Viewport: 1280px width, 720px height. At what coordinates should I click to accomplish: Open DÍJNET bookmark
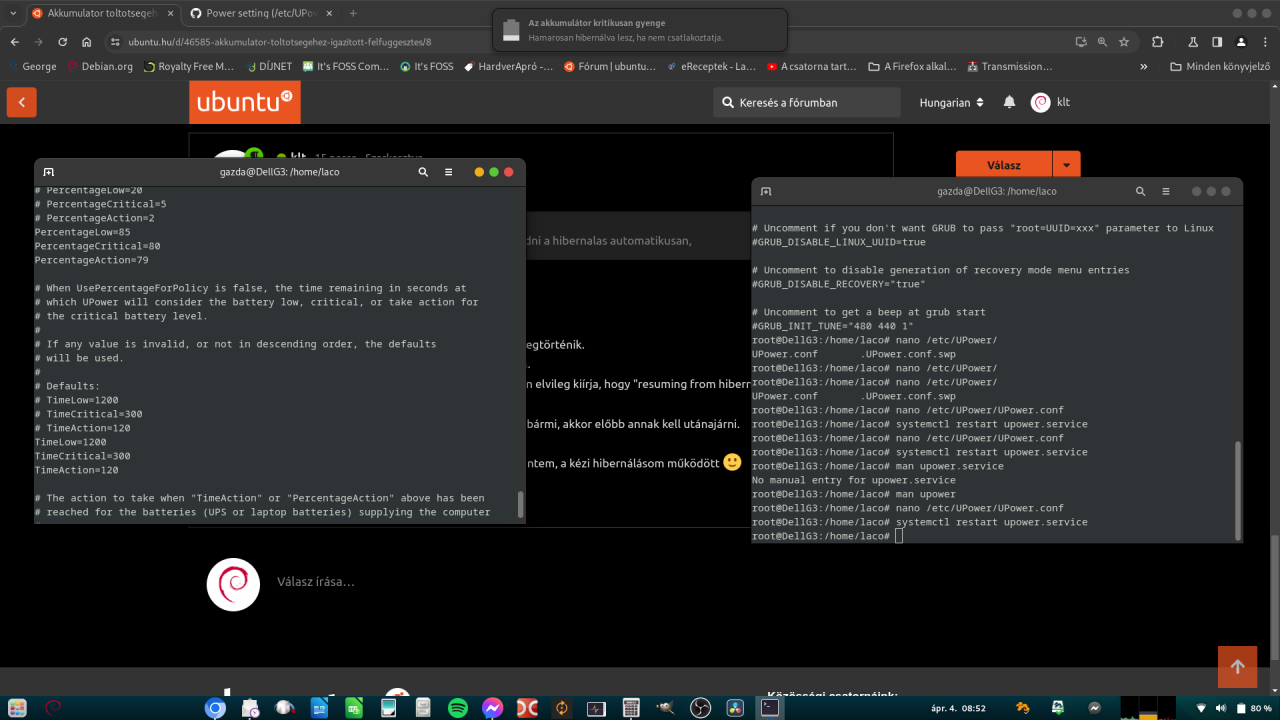(267, 67)
